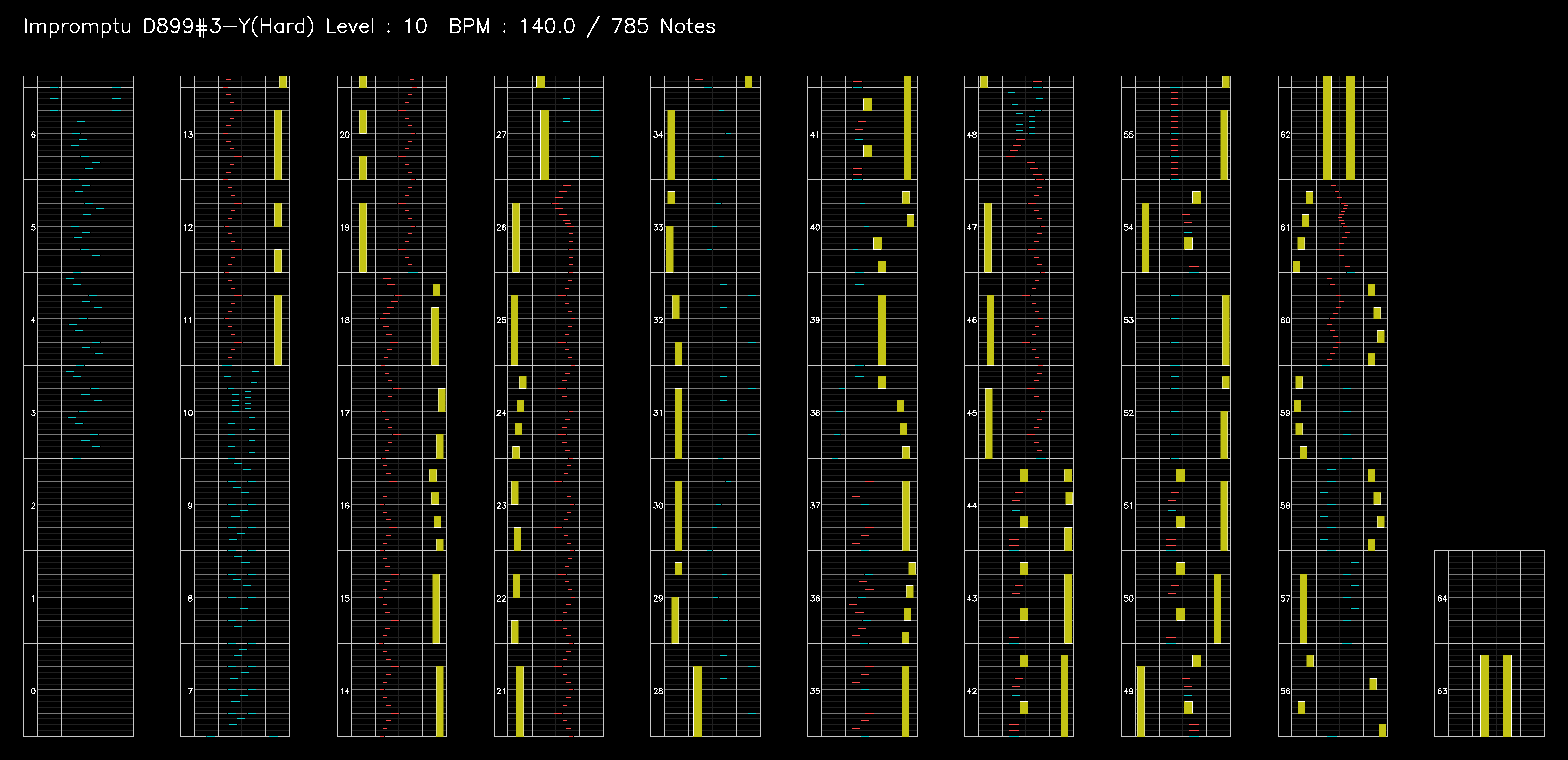Select the measure number 27 label
The width and height of the screenshot is (1568, 760).
coord(501,134)
